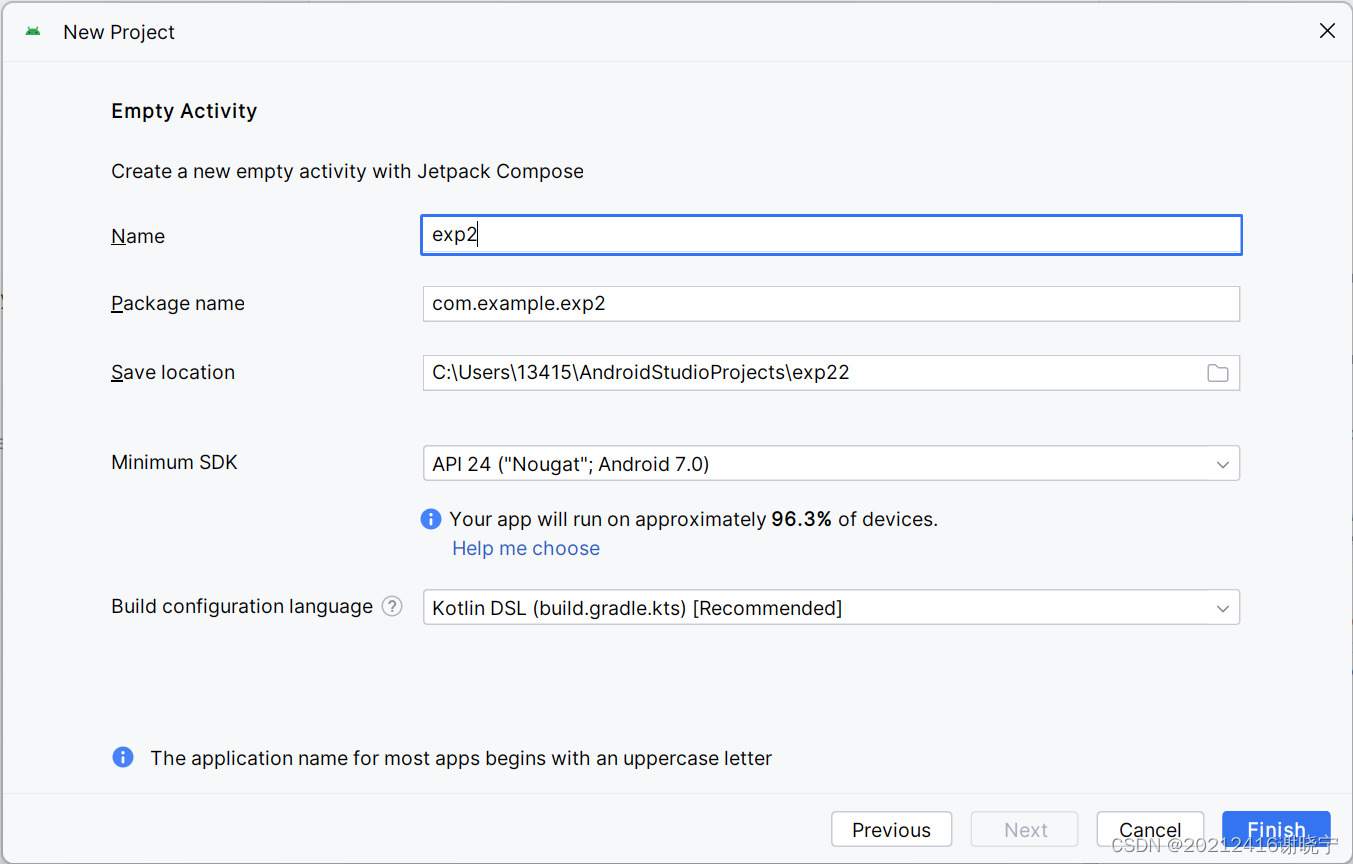Click the Minimum SDK label

174,462
